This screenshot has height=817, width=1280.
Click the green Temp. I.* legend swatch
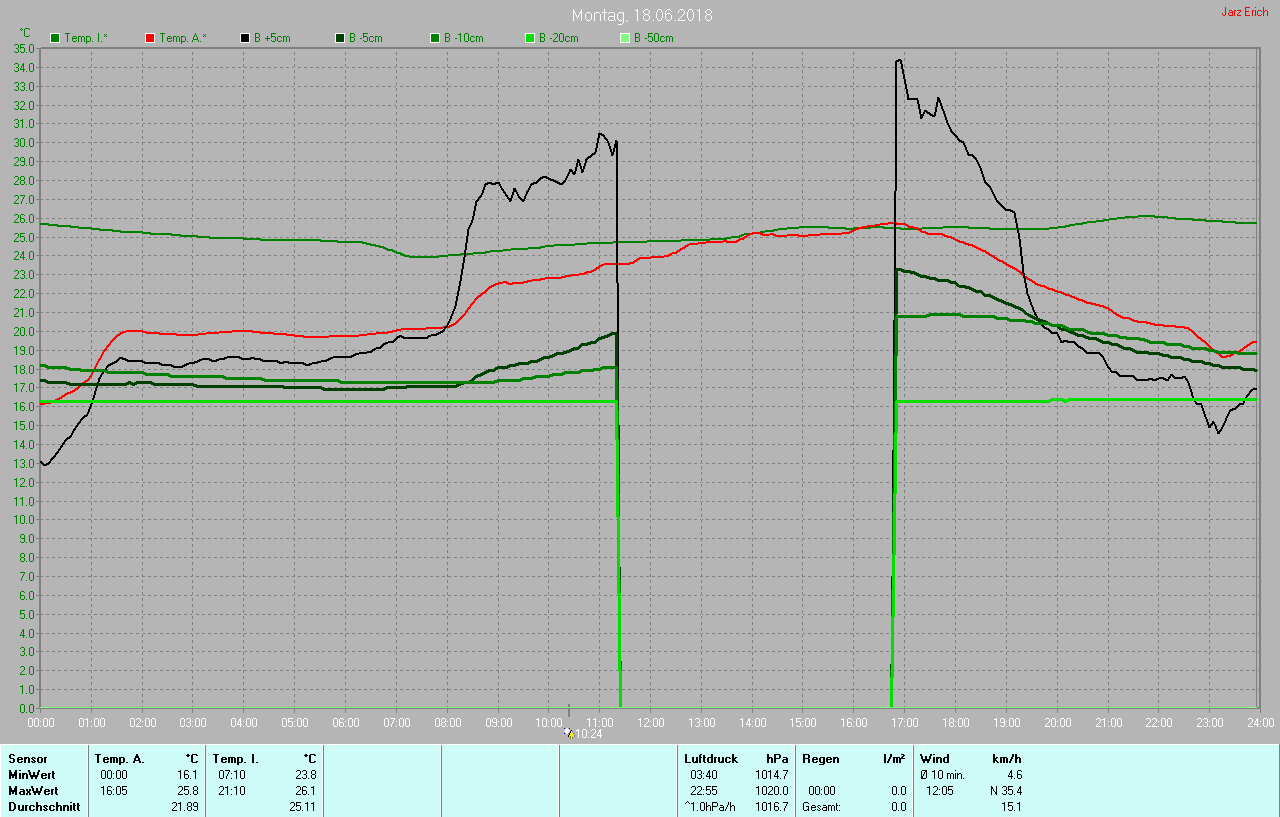pyautogui.click(x=55, y=38)
